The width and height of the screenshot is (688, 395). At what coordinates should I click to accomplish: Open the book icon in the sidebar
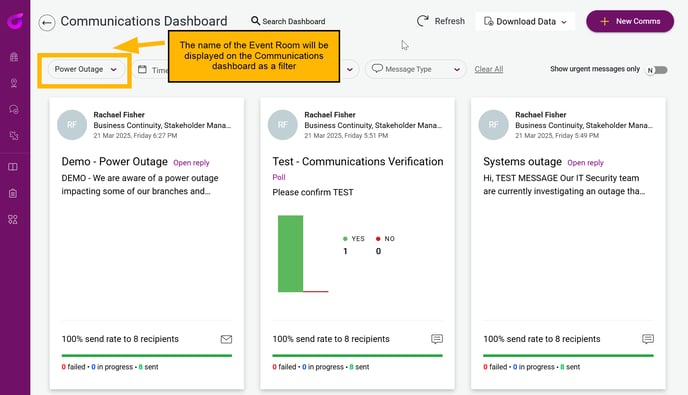coord(13,167)
